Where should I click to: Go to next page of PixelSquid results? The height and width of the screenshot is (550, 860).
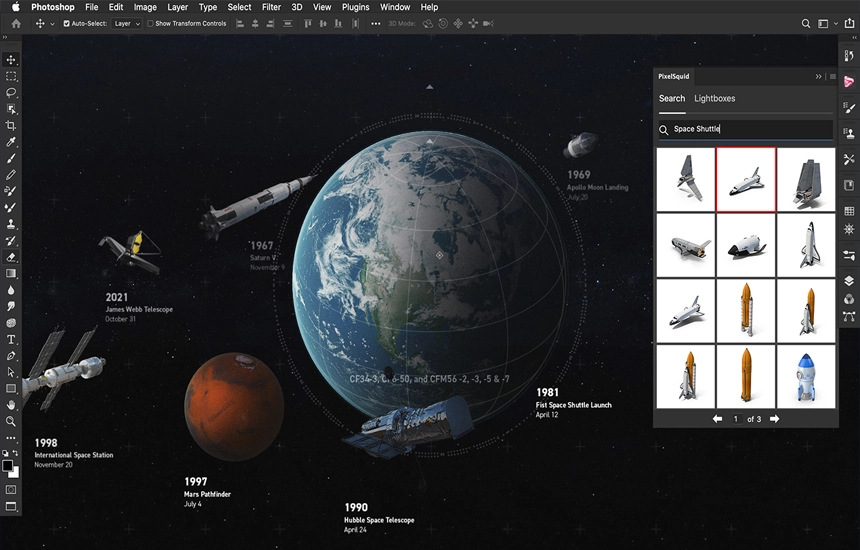pos(774,419)
